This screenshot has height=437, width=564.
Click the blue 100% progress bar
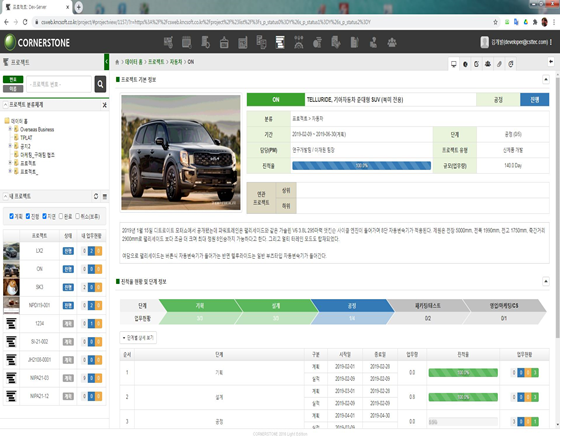[361, 165]
